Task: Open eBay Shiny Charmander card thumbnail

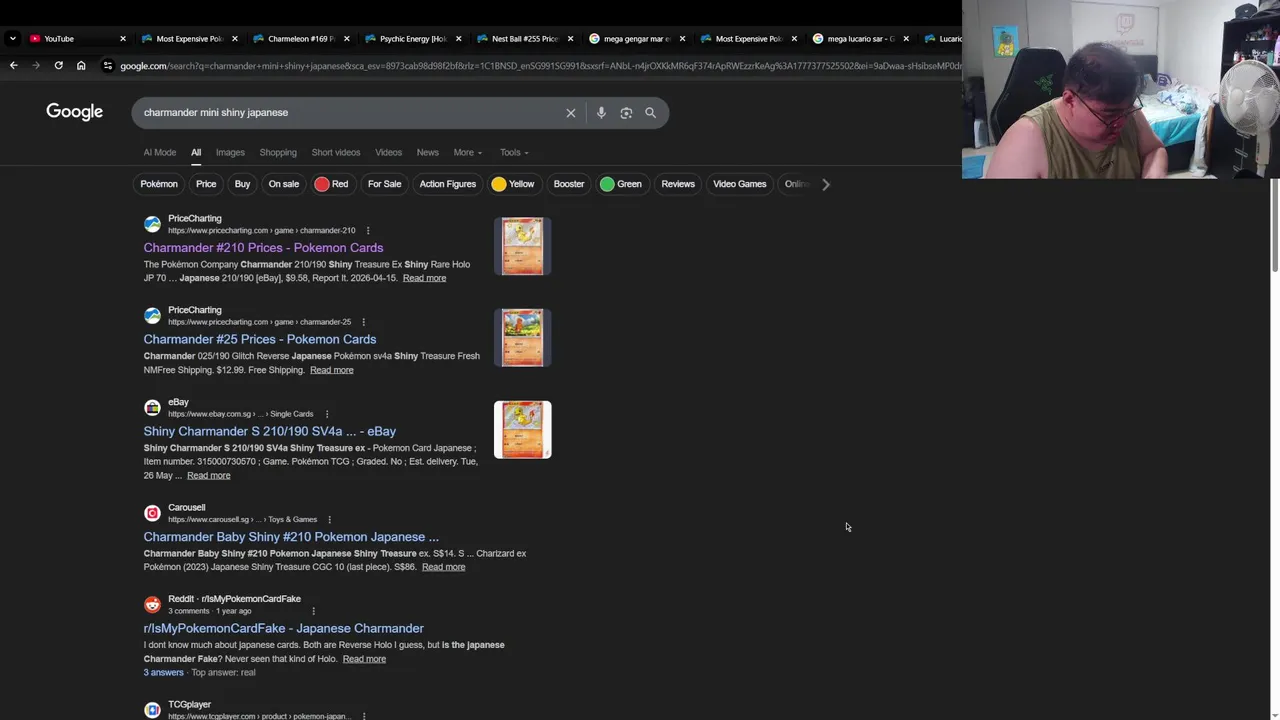Action: click(x=522, y=430)
